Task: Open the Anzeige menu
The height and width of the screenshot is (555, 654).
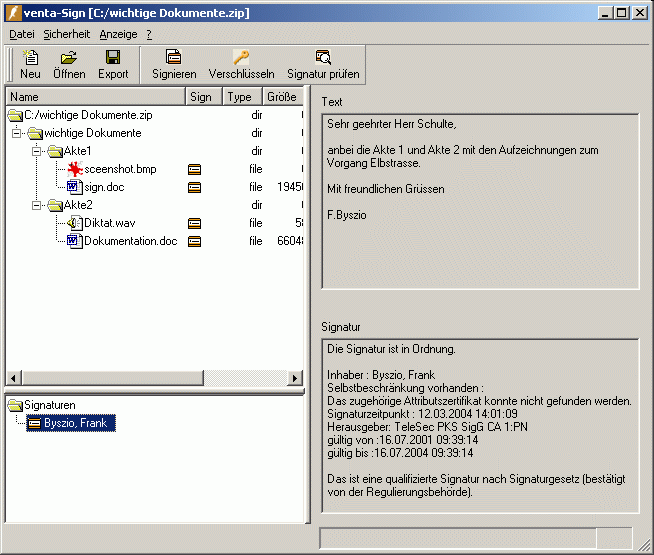Action: [118, 34]
